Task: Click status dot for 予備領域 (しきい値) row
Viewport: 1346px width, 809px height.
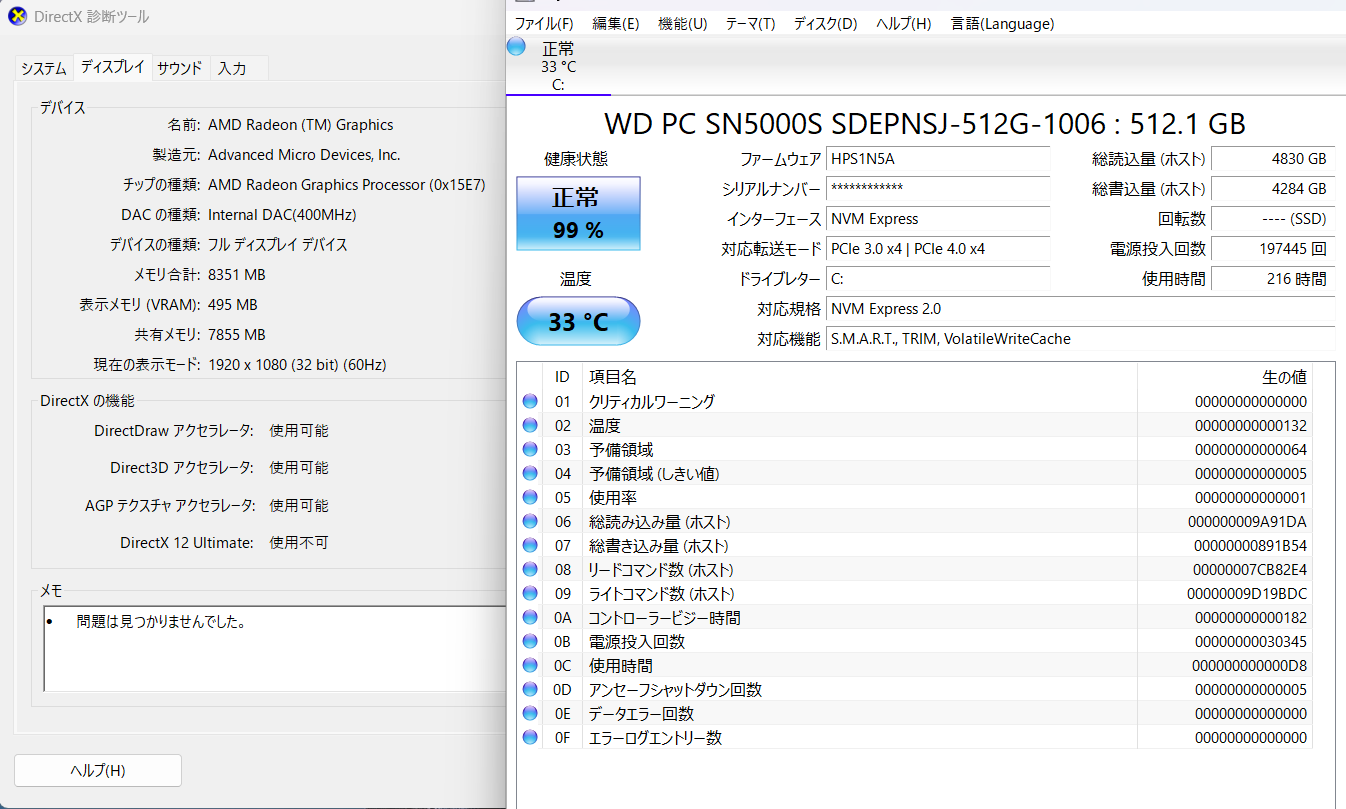Action: tap(530, 474)
